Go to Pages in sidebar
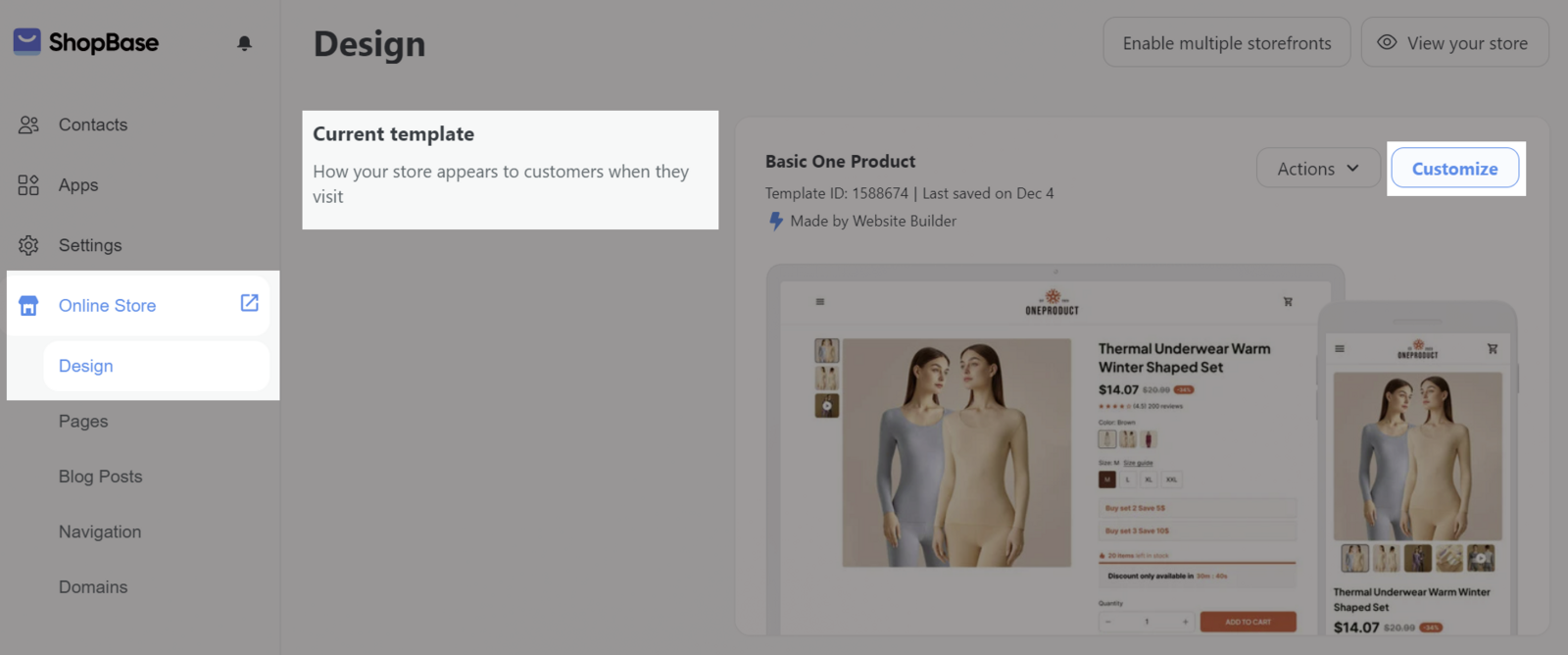The height and width of the screenshot is (655, 1568). pos(83,422)
